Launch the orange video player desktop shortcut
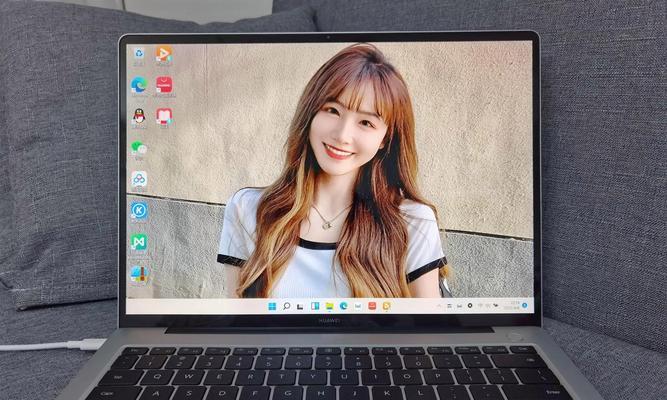667x400 pixels. coord(164,55)
